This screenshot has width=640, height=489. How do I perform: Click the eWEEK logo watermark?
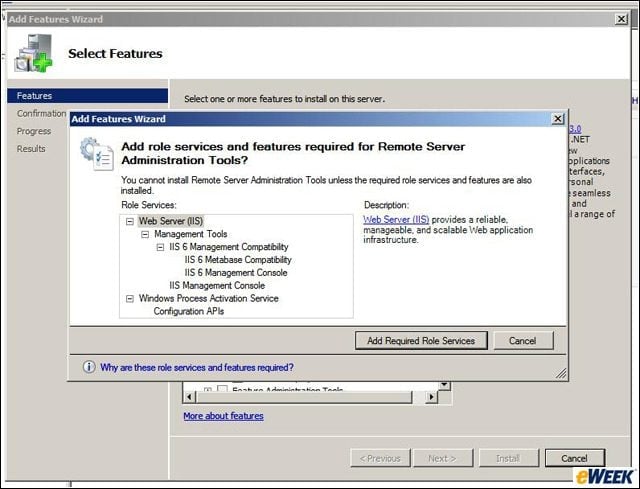[606, 476]
